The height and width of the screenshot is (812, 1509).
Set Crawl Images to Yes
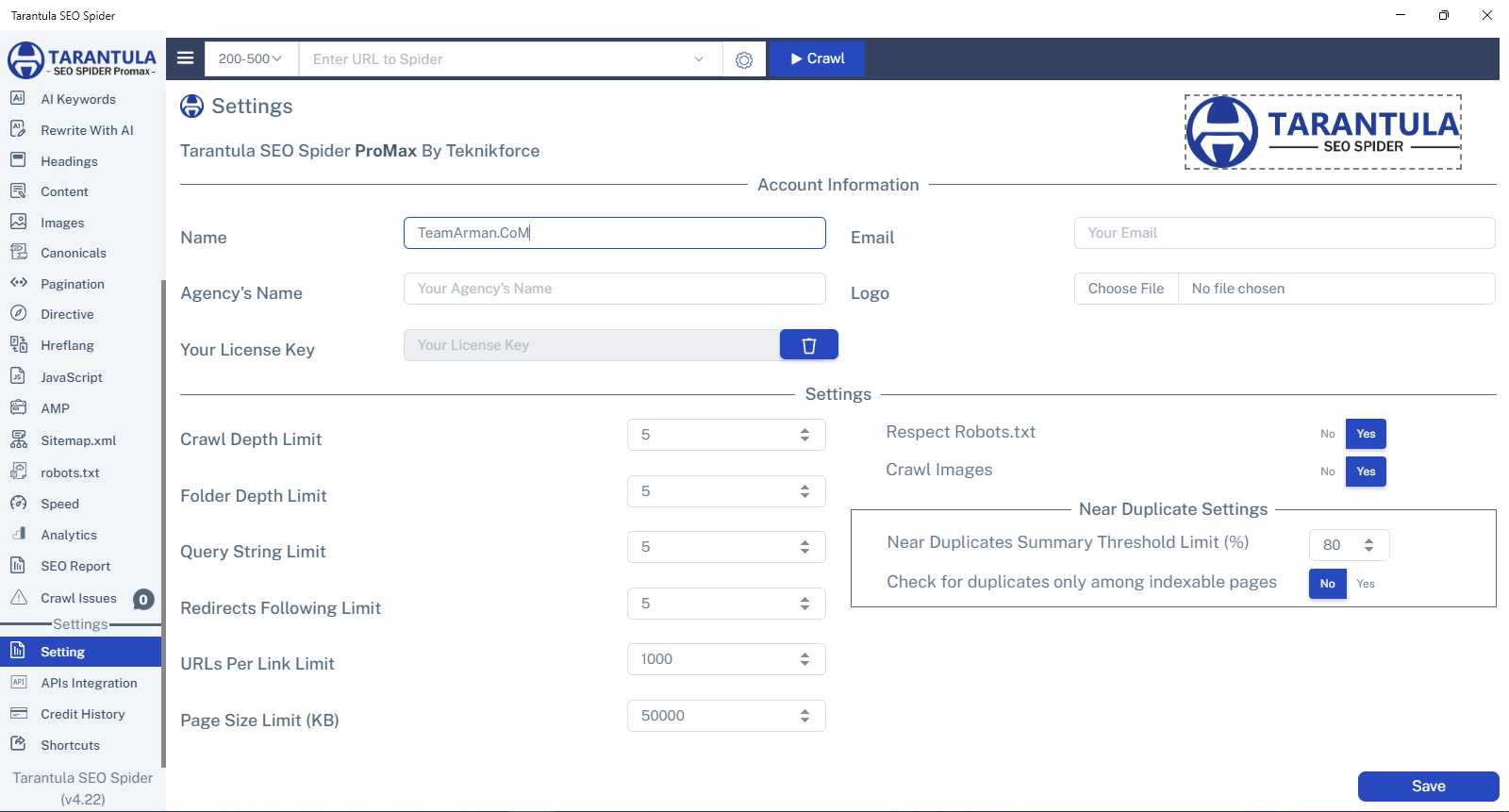click(1366, 472)
